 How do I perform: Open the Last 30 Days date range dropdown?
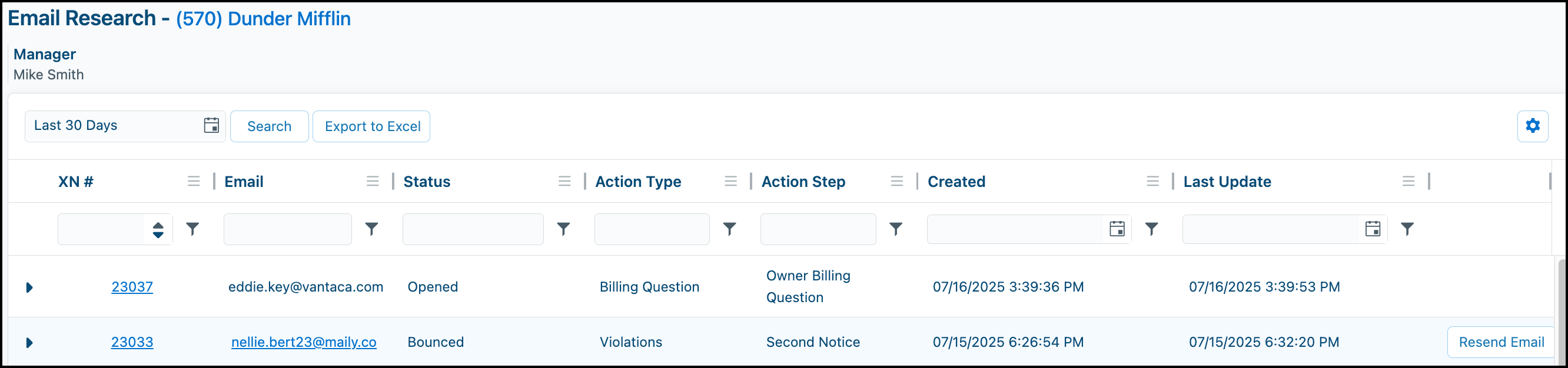[x=125, y=126]
